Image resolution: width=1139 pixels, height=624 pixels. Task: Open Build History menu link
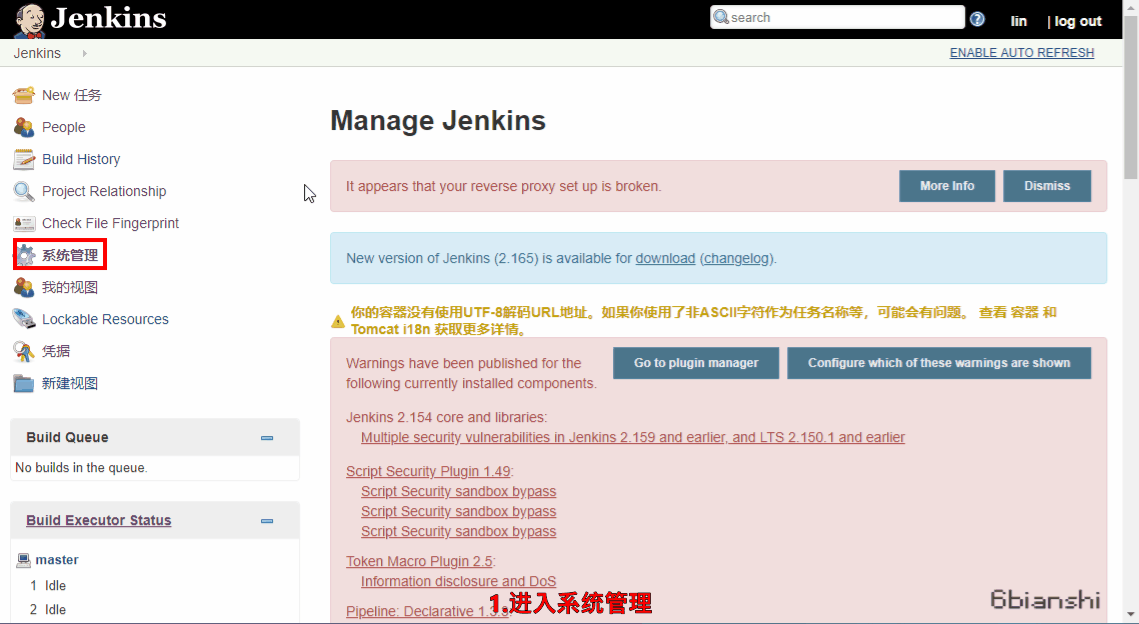click(x=81, y=159)
